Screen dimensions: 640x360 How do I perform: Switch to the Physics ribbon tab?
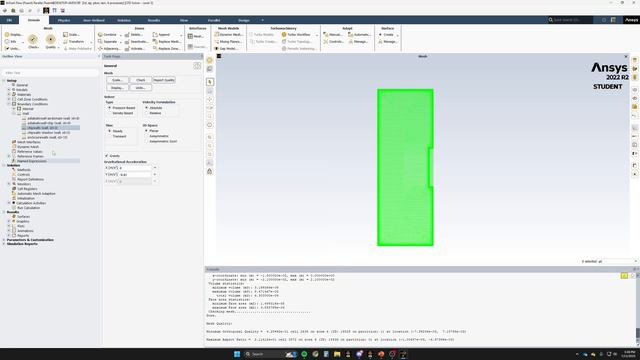(64, 20)
